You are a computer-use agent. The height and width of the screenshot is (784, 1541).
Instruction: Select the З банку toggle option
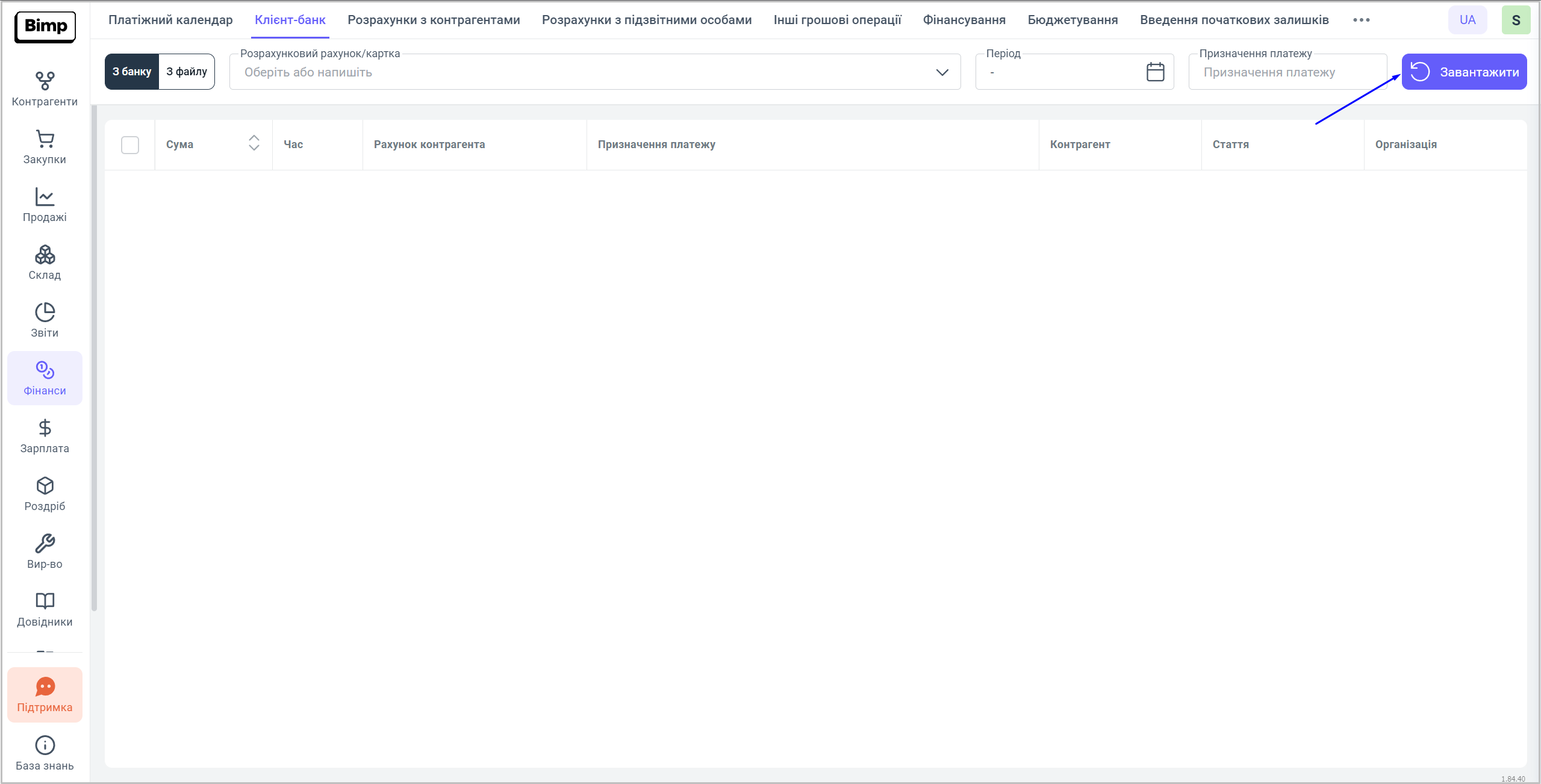tap(132, 72)
